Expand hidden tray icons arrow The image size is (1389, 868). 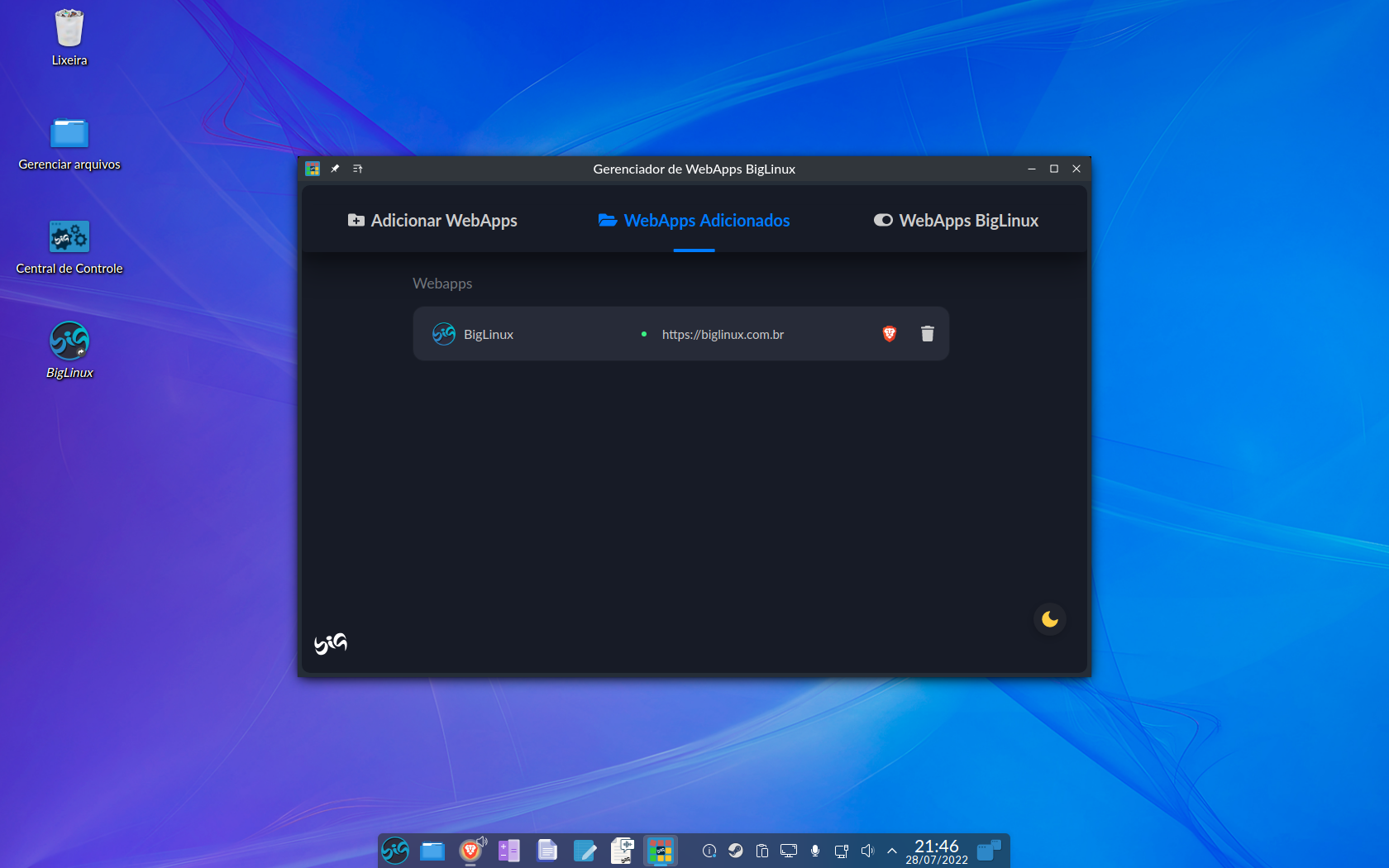892,851
